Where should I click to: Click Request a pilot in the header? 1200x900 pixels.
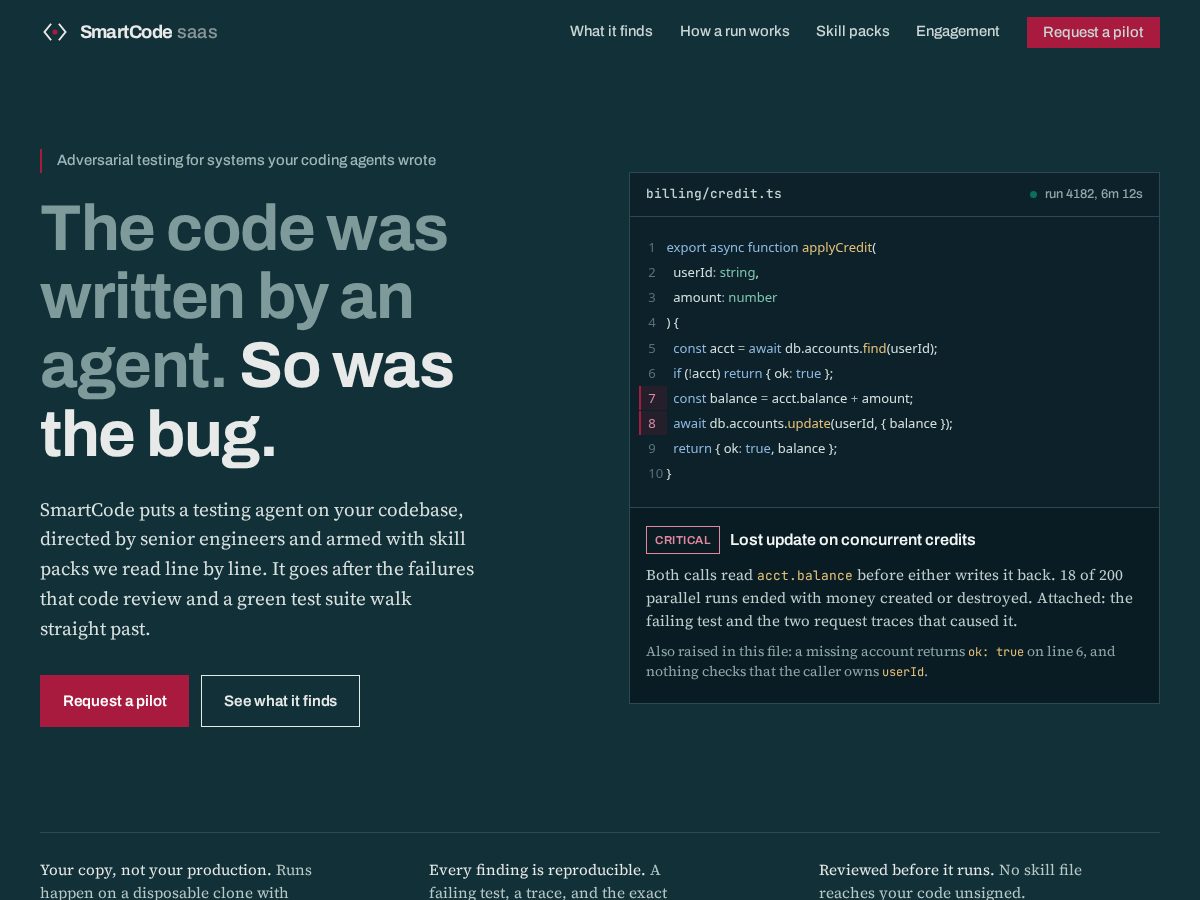pyautogui.click(x=1093, y=32)
